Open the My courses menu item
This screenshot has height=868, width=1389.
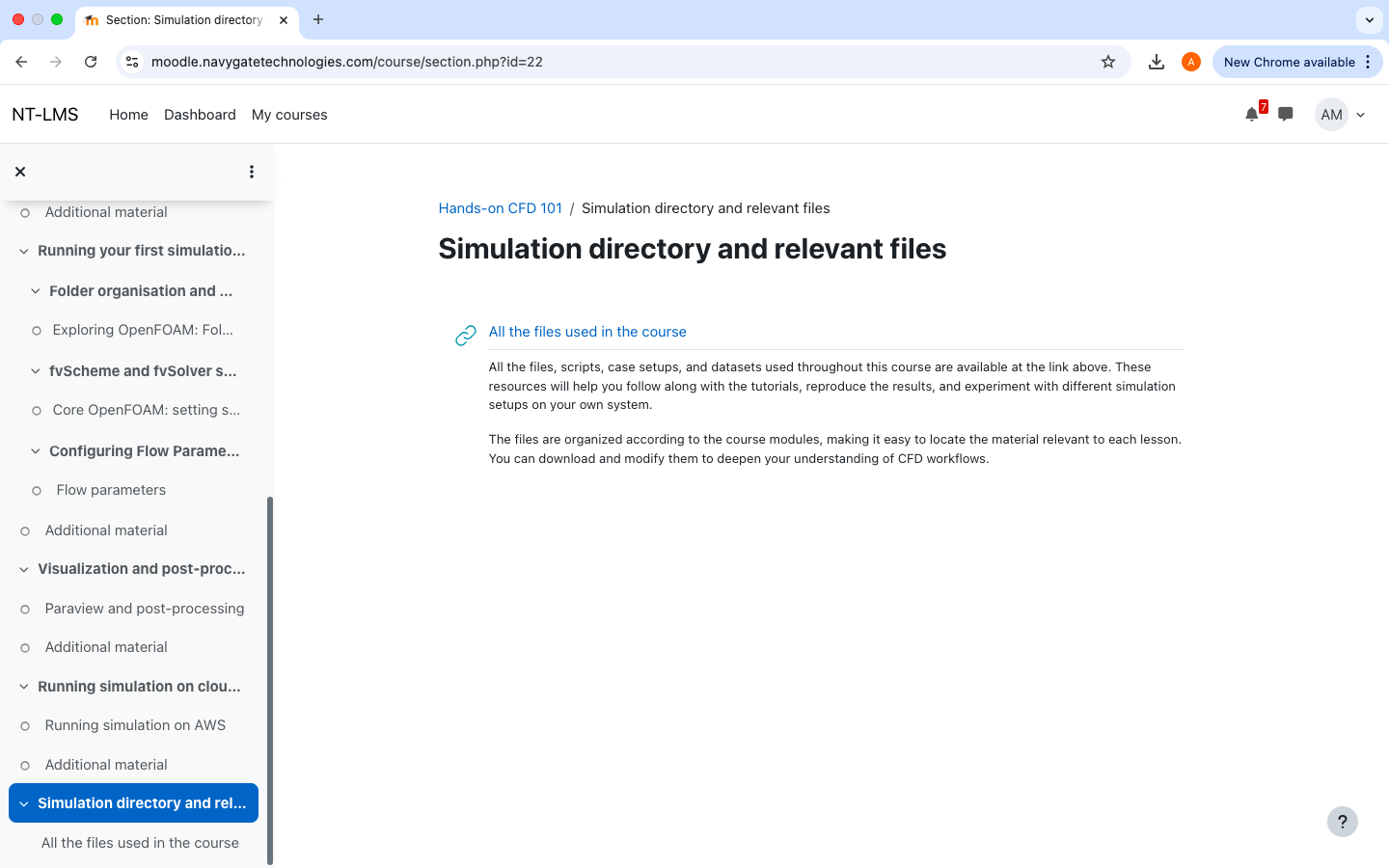pyautogui.click(x=289, y=115)
